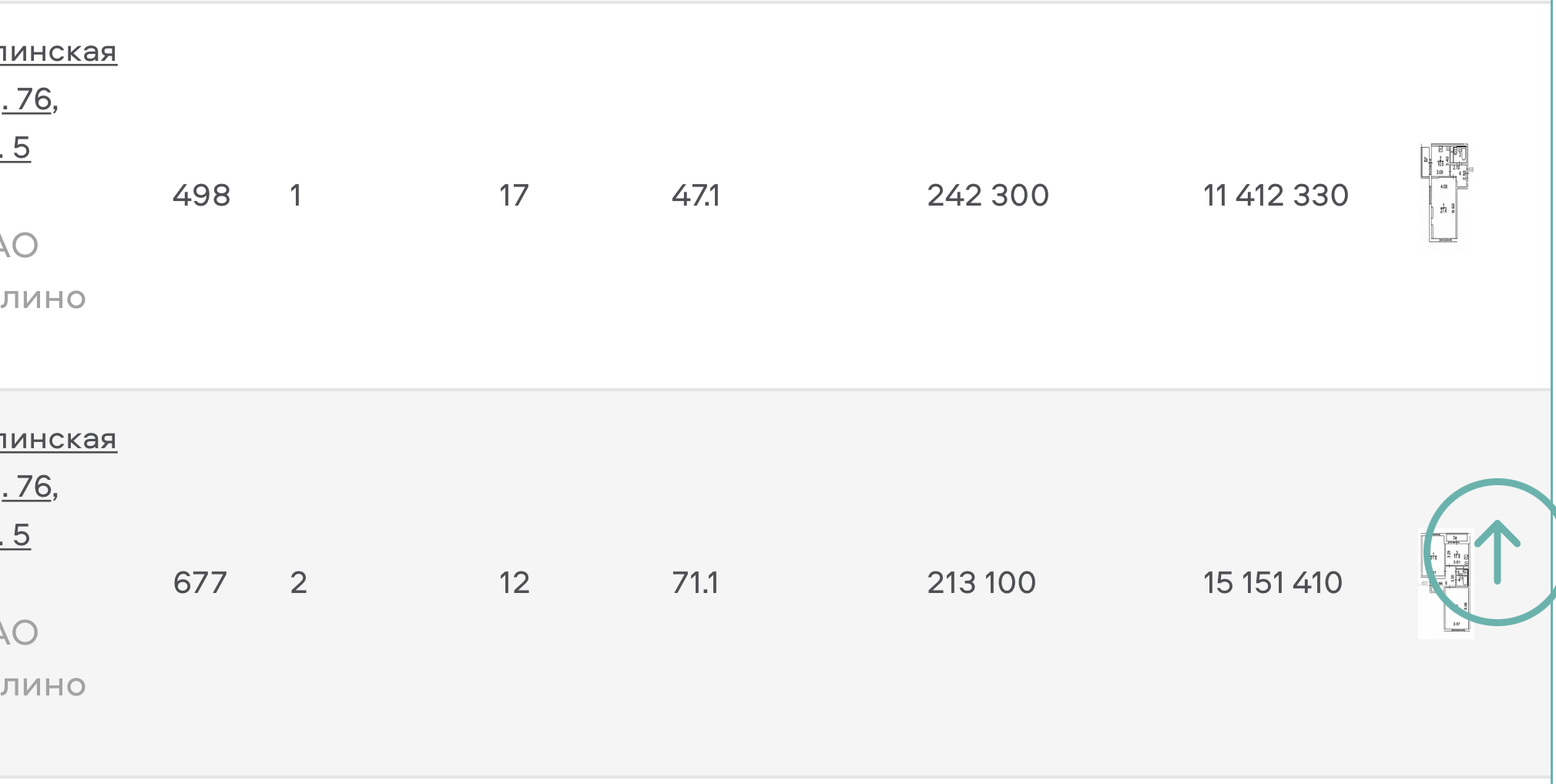1556x784 pixels.
Task: Click the '76,' link in first row
Action: tap(29, 99)
